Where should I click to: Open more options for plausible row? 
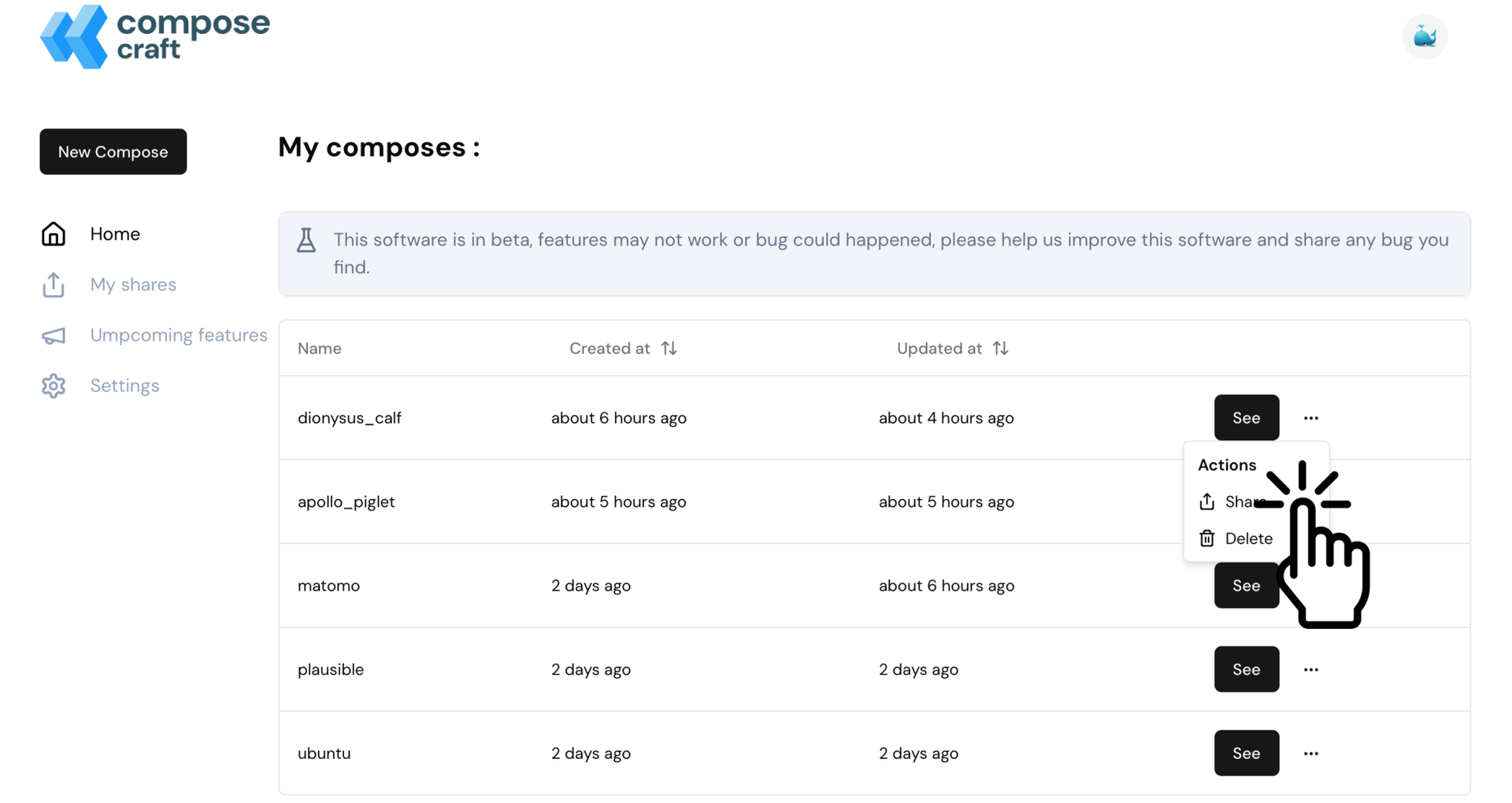point(1310,670)
